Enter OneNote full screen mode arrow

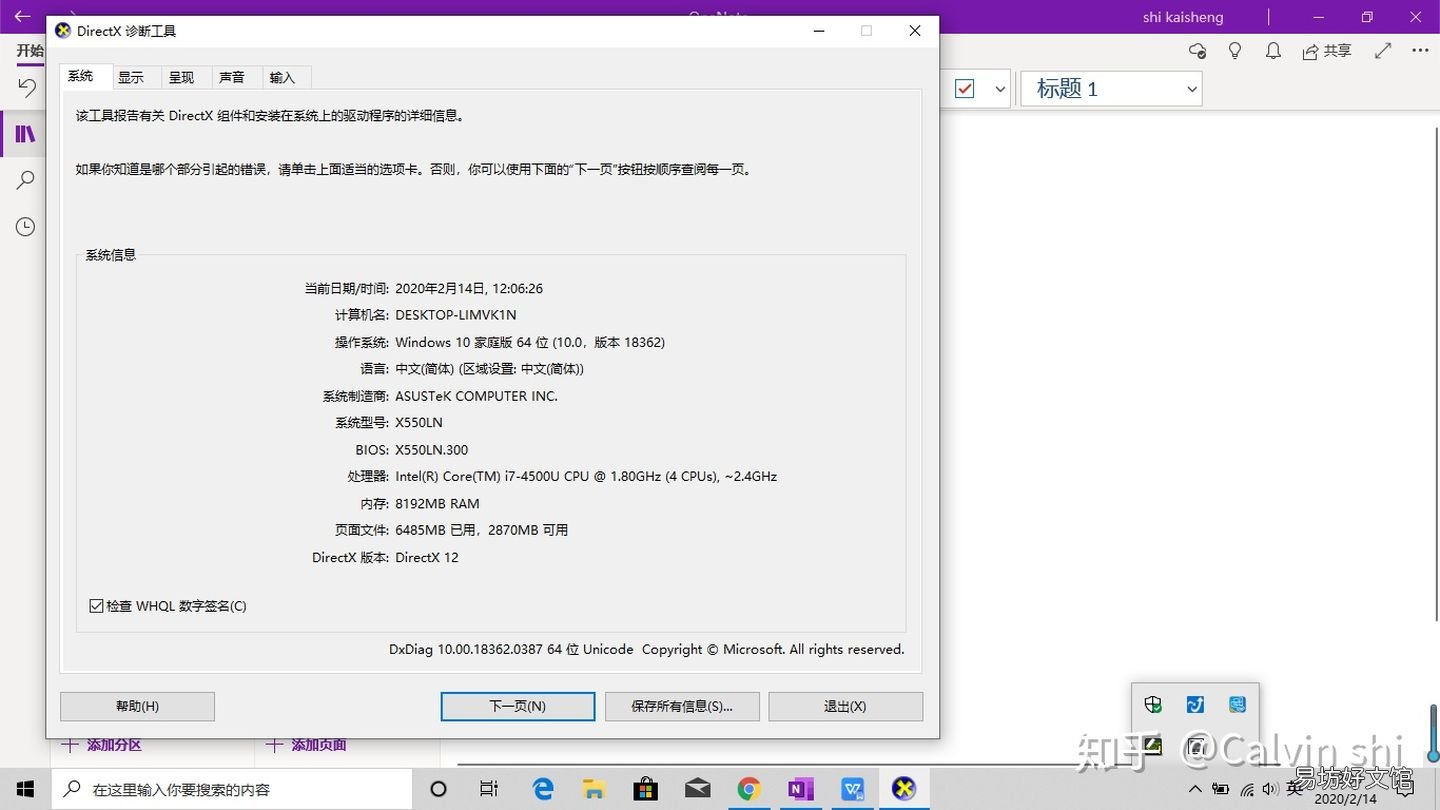[1383, 51]
